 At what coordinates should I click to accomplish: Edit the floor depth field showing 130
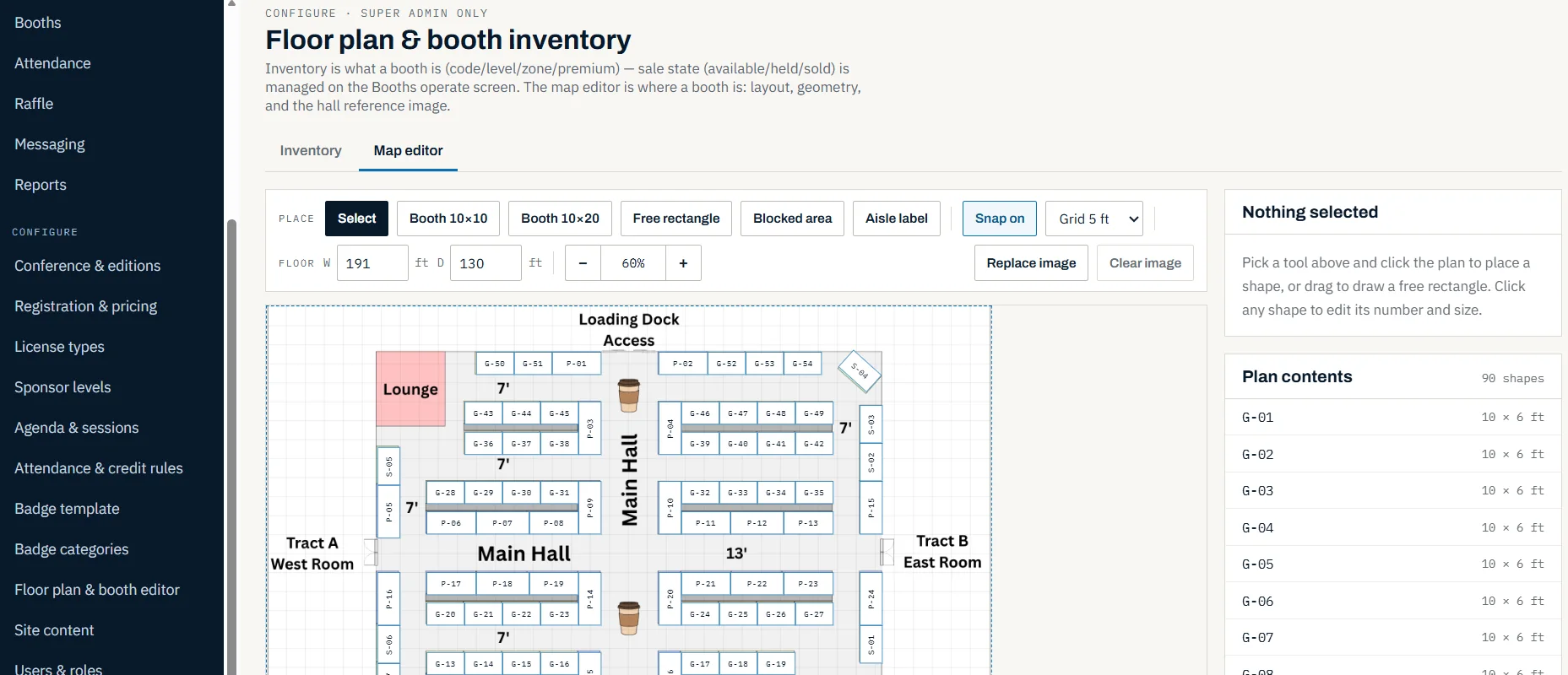coord(486,263)
